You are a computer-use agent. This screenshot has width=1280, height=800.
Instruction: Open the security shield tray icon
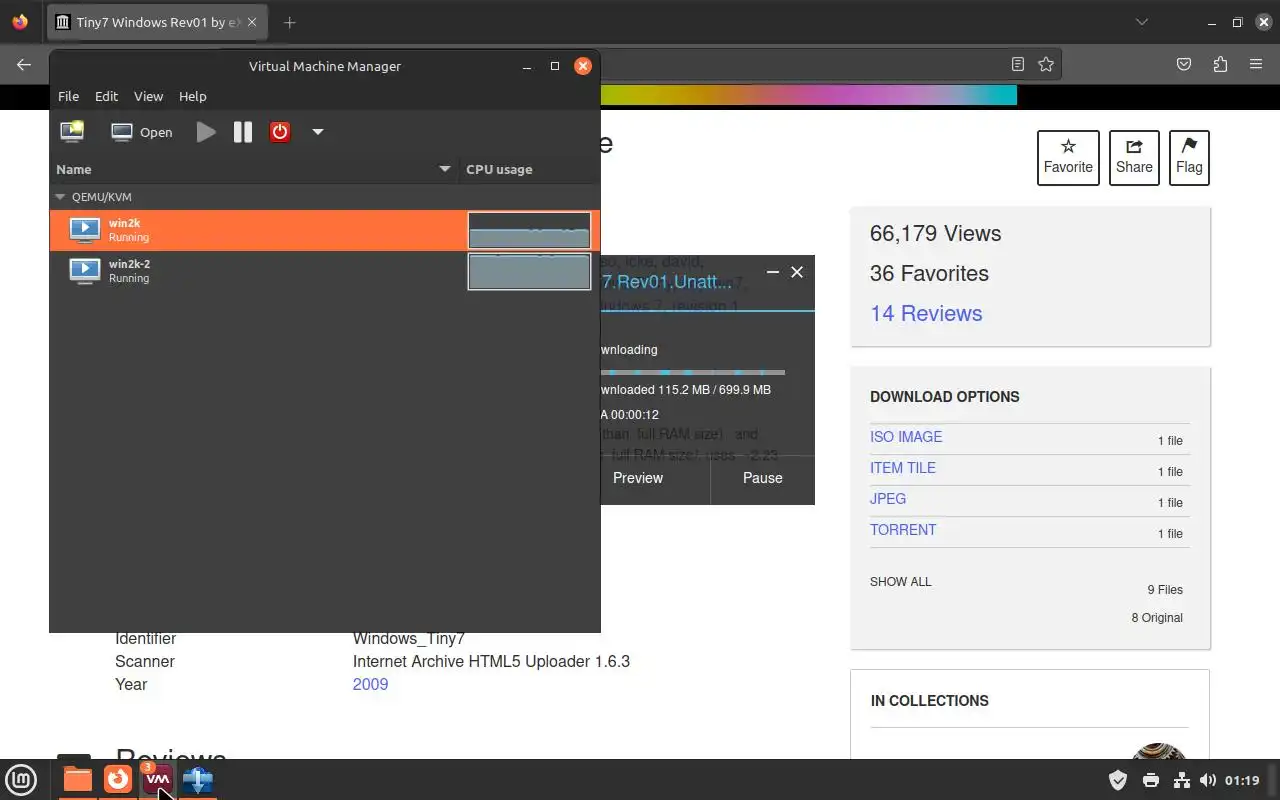point(1118,780)
